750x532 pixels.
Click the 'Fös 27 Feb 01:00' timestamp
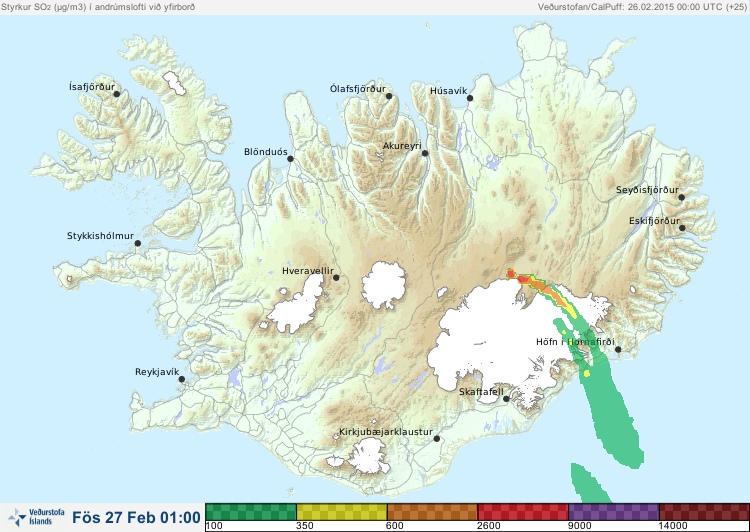(136, 517)
